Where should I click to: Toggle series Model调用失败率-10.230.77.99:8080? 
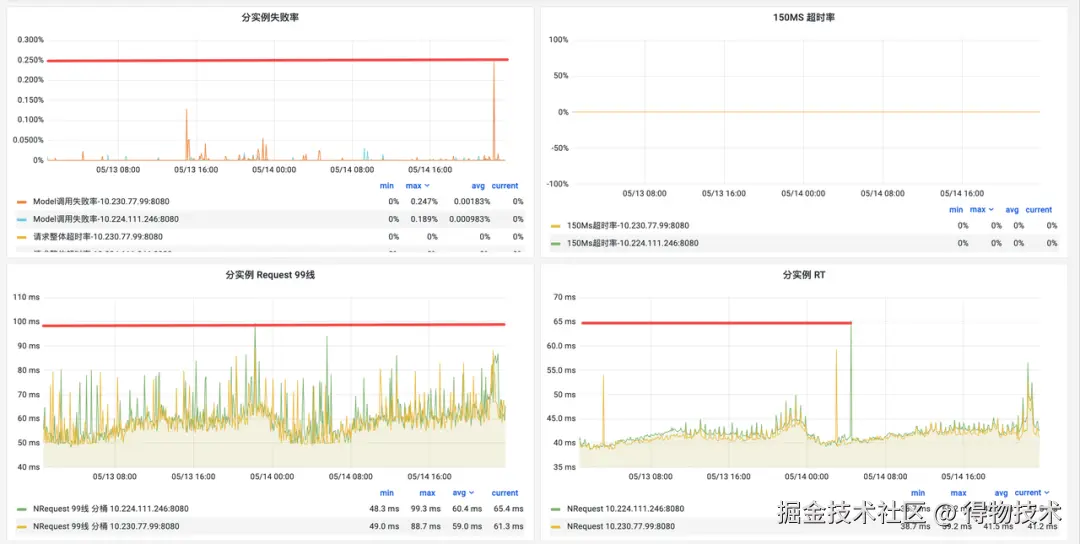click(101, 202)
